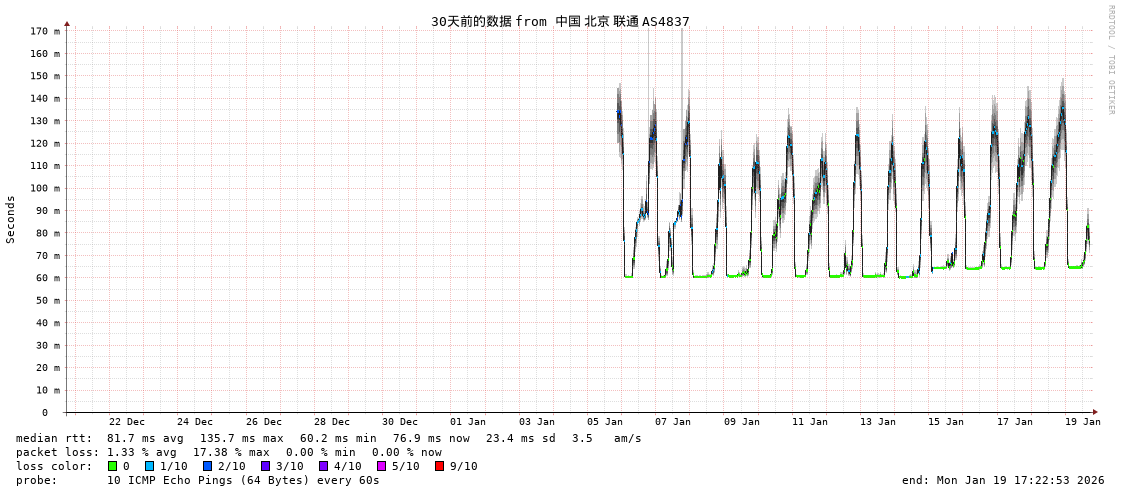Click the 24 Dec x-axis label
This screenshot has width=1121, height=494.
pos(194,422)
